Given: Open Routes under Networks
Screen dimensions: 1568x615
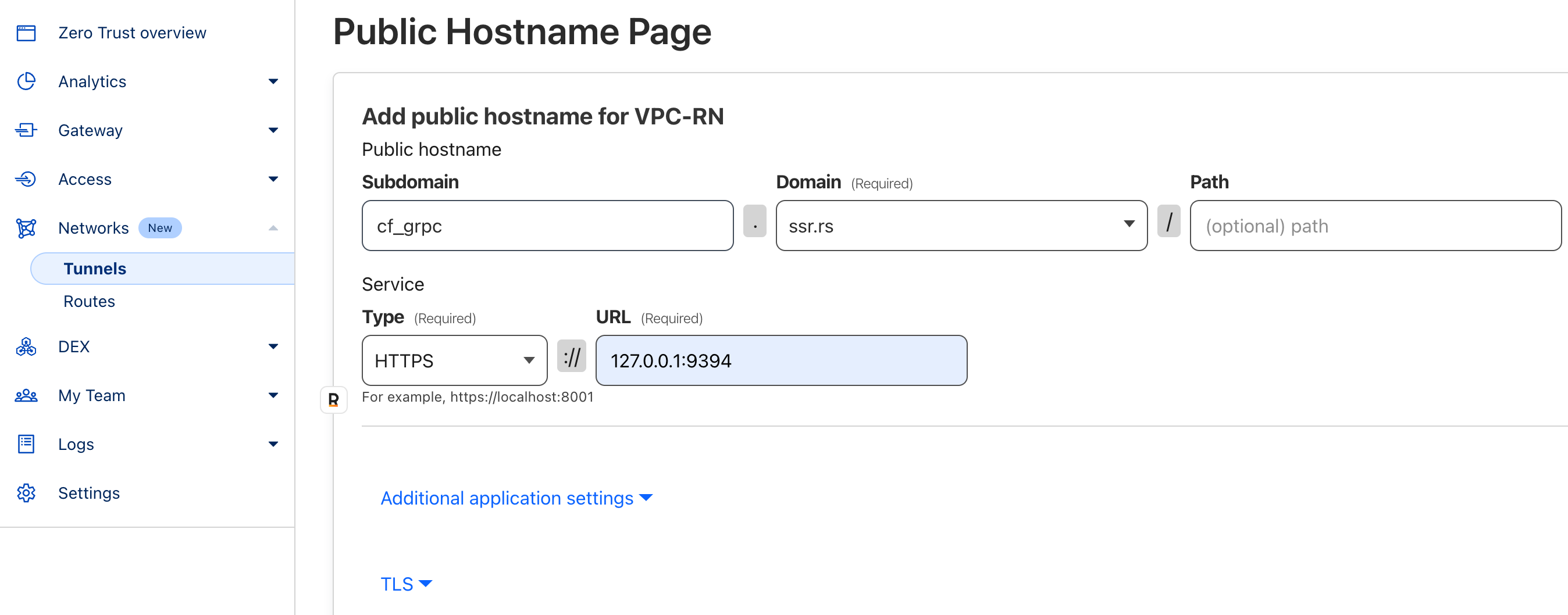Looking at the screenshot, I should [x=89, y=302].
